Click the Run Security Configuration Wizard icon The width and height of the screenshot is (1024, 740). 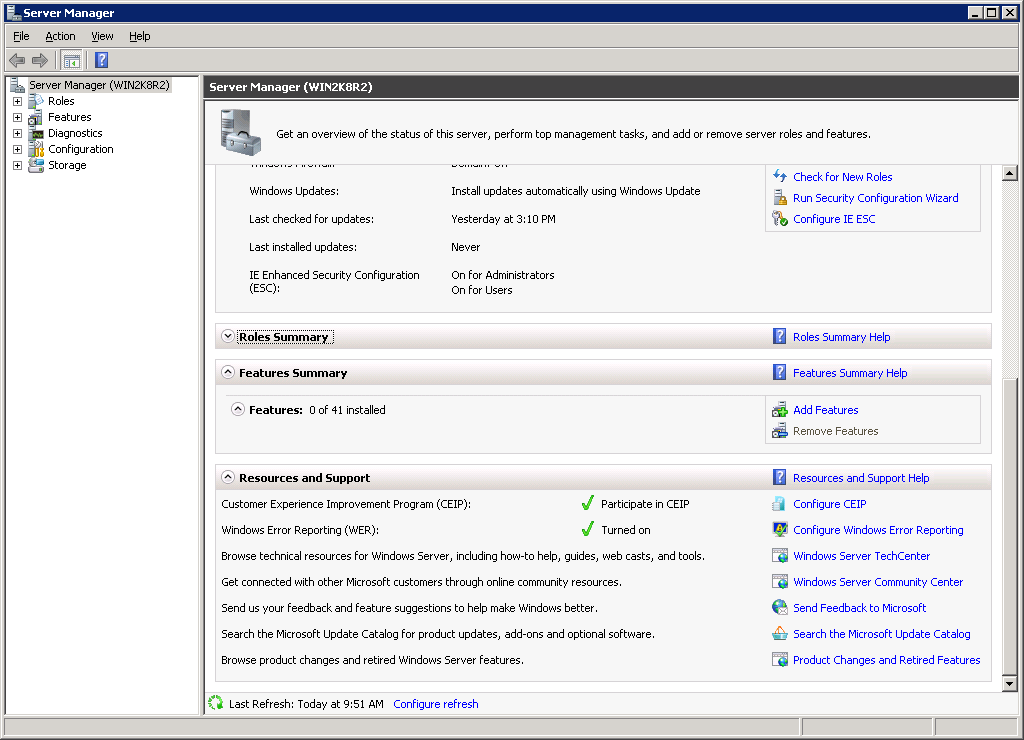pos(780,197)
